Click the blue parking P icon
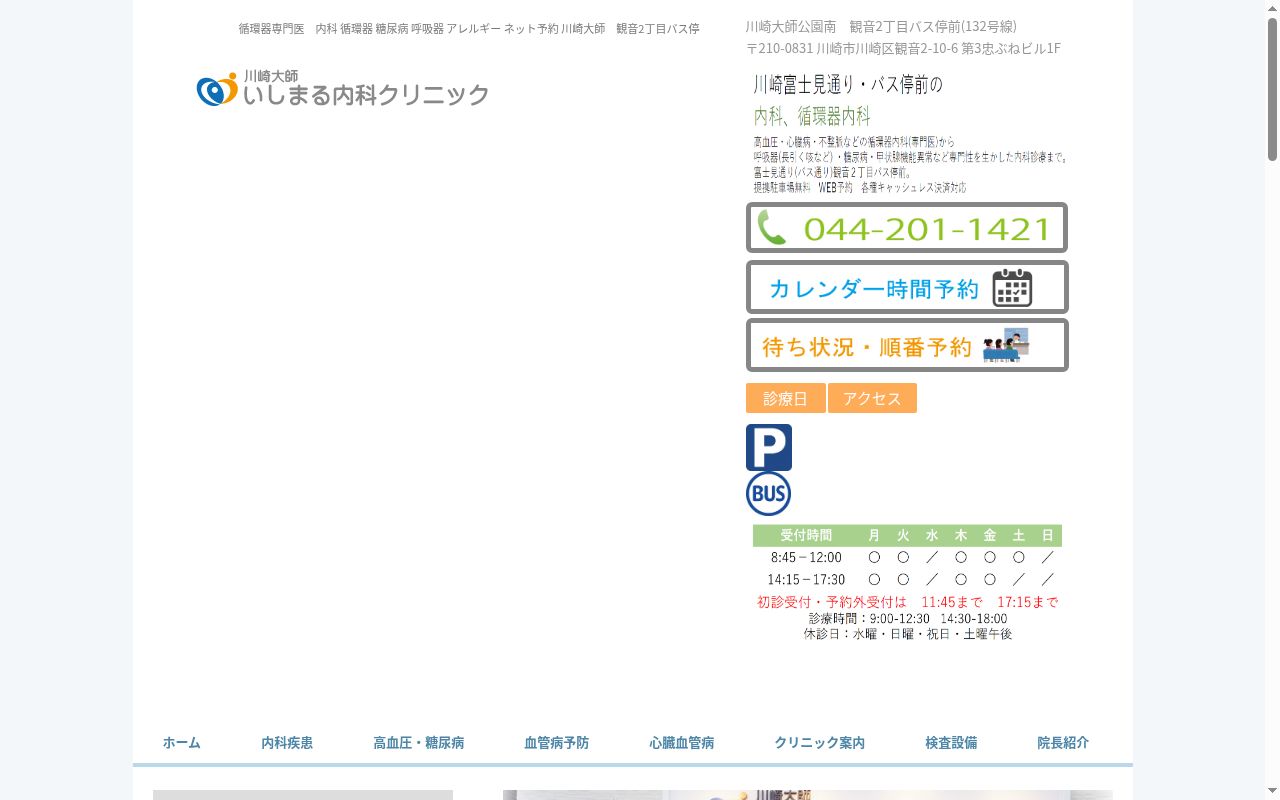The height and width of the screenshot is (800, 1280). [x=769, y=447]
